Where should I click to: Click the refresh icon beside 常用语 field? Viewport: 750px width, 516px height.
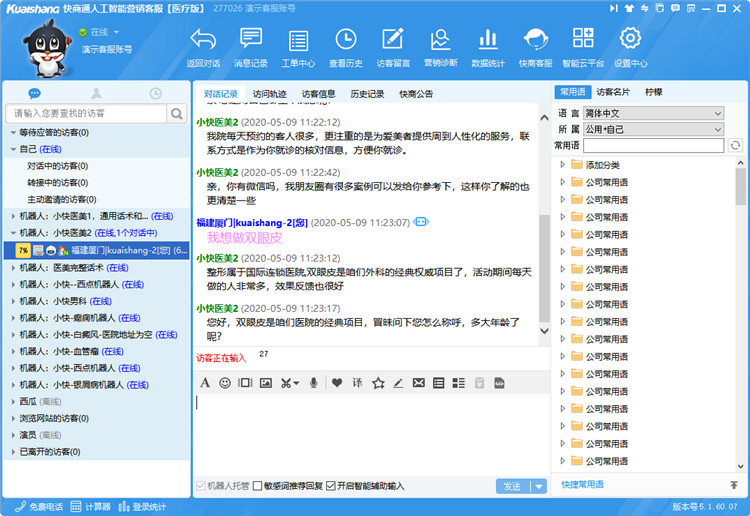pyautogui.click(x=736, y=145)
